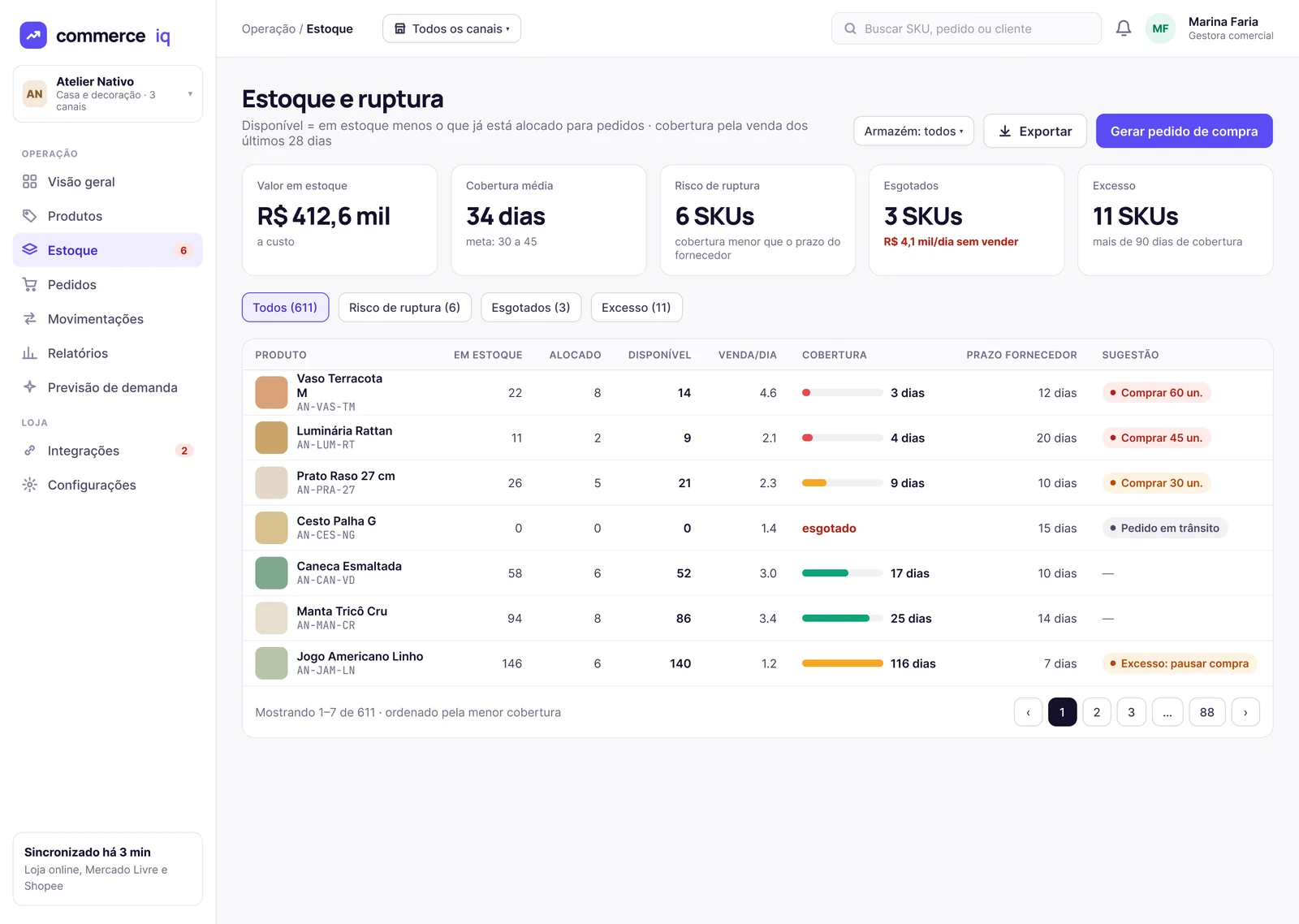1299x924 pixels.
Task: Click the Exportar button
Action: (x=1034, y=131)
